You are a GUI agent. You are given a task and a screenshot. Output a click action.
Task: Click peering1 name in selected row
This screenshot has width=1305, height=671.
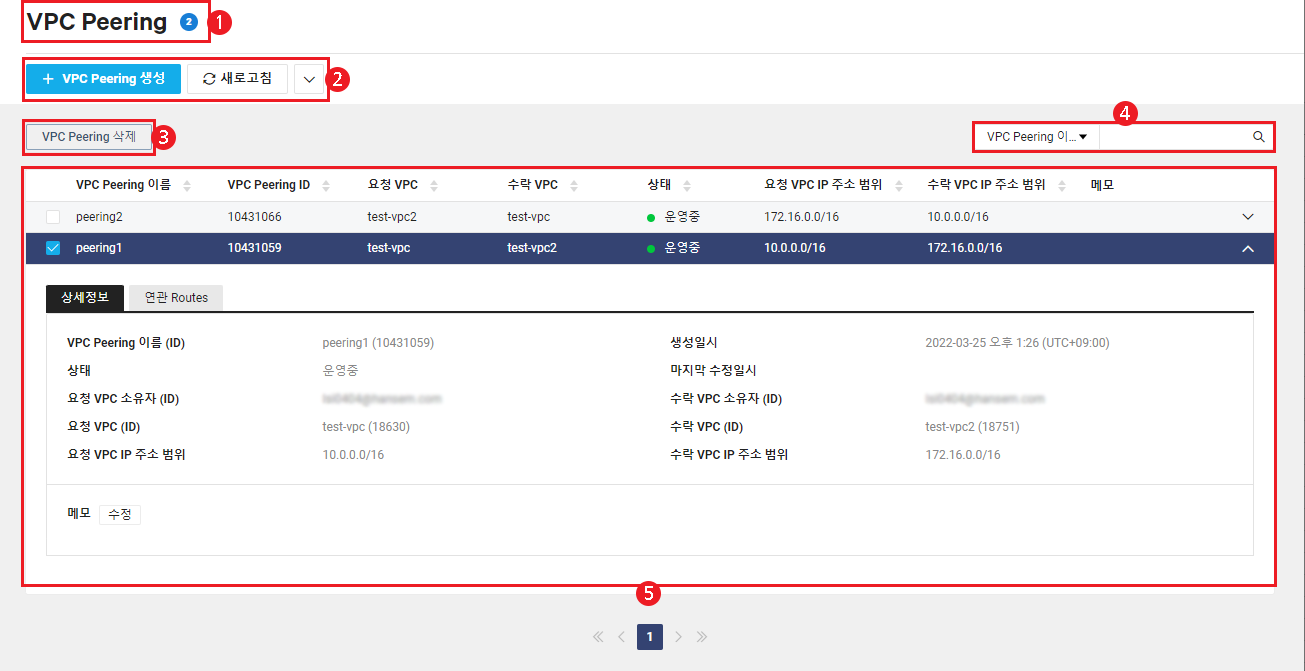tap(99, 248)
